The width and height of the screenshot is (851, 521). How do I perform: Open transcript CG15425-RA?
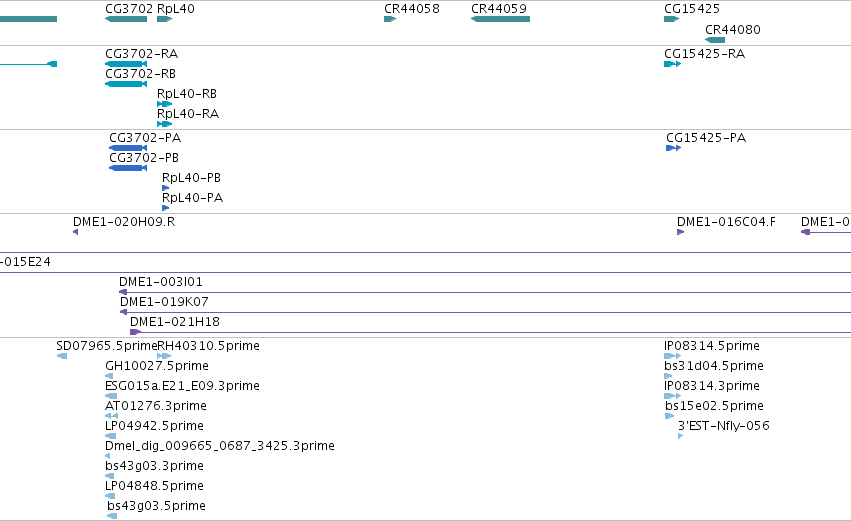click(x=672, y=64)
